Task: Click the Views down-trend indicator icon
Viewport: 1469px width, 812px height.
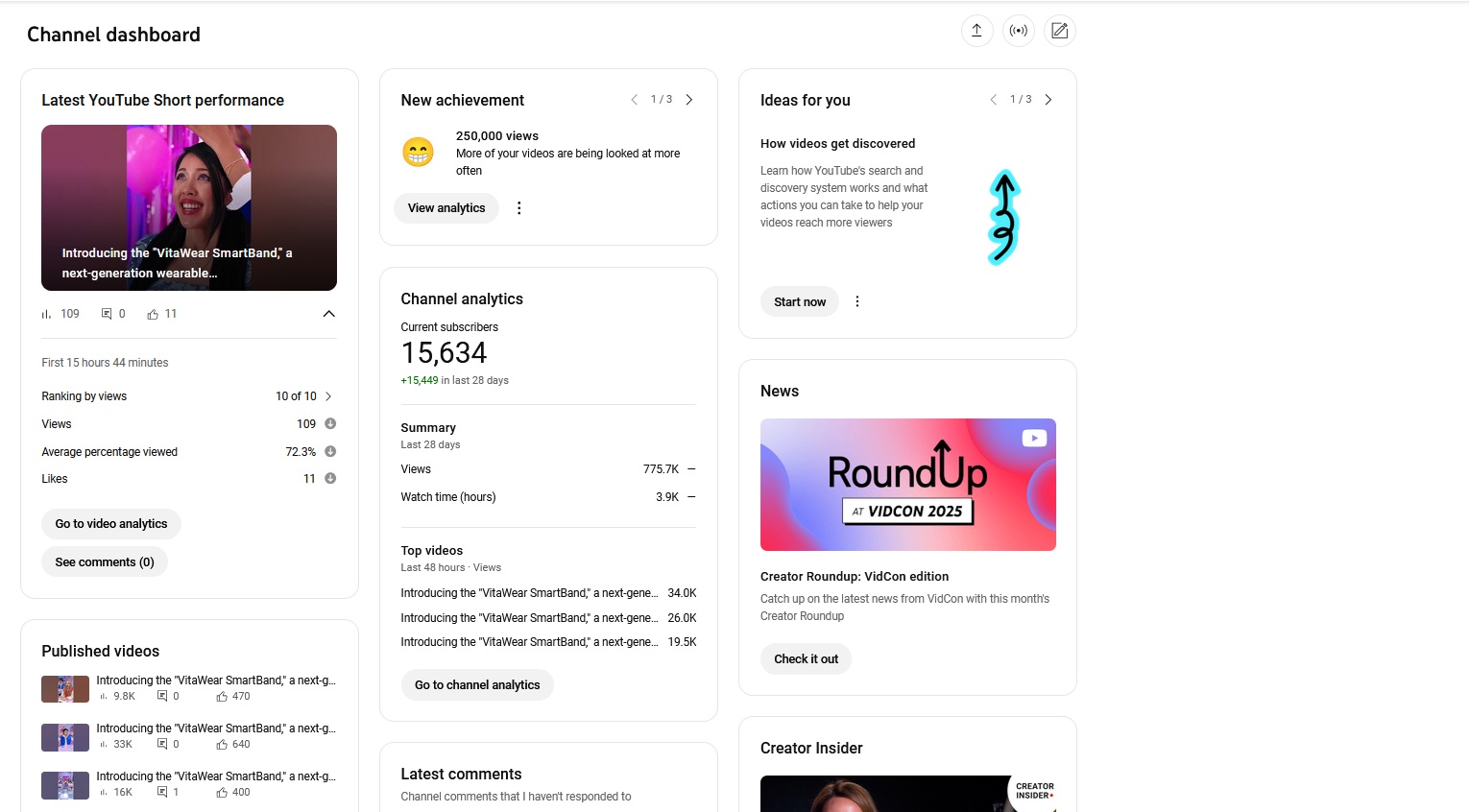Action: pyautogui.click(x=330, y=423)
